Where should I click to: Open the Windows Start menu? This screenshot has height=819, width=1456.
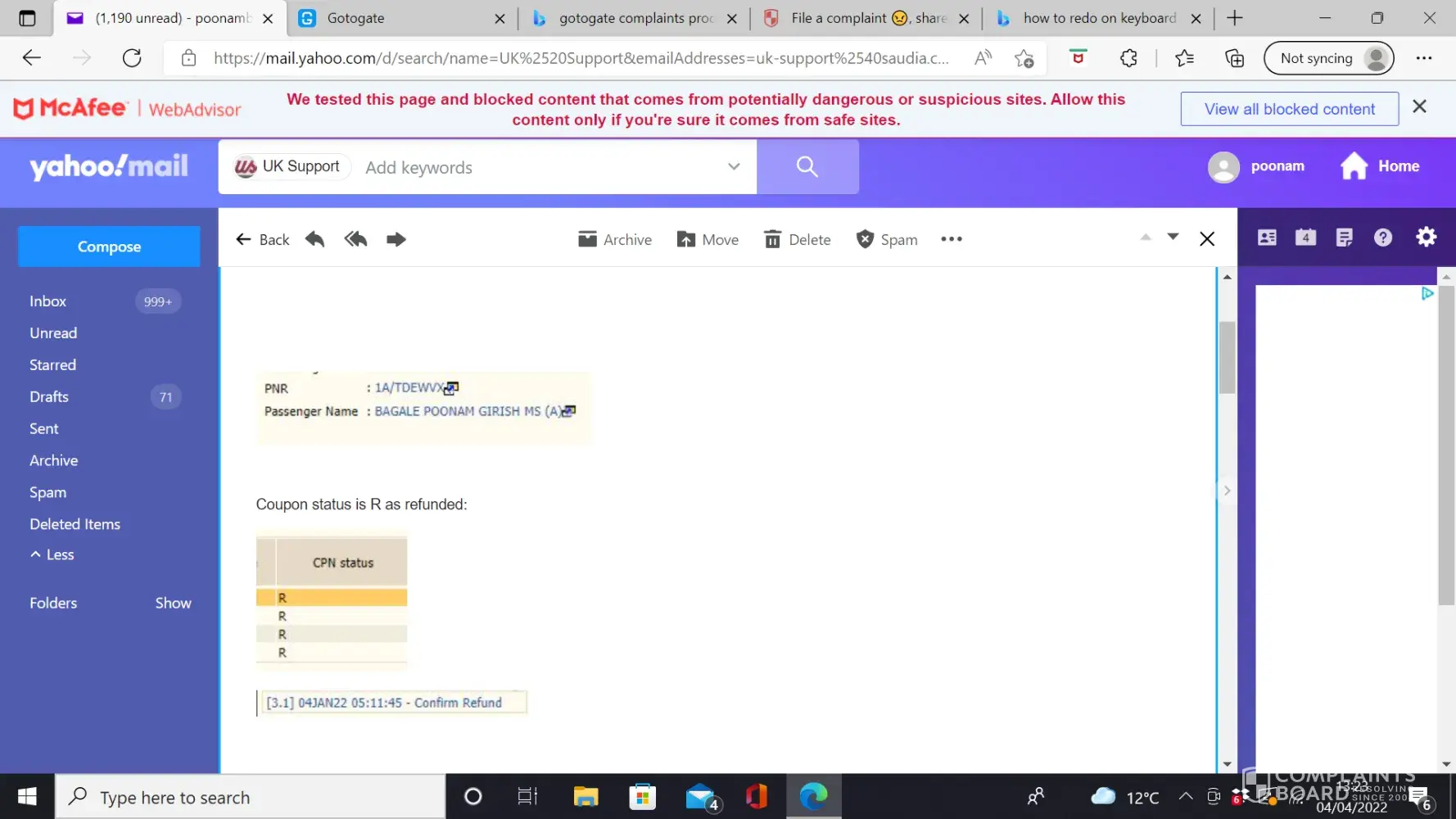pos(27,797)
